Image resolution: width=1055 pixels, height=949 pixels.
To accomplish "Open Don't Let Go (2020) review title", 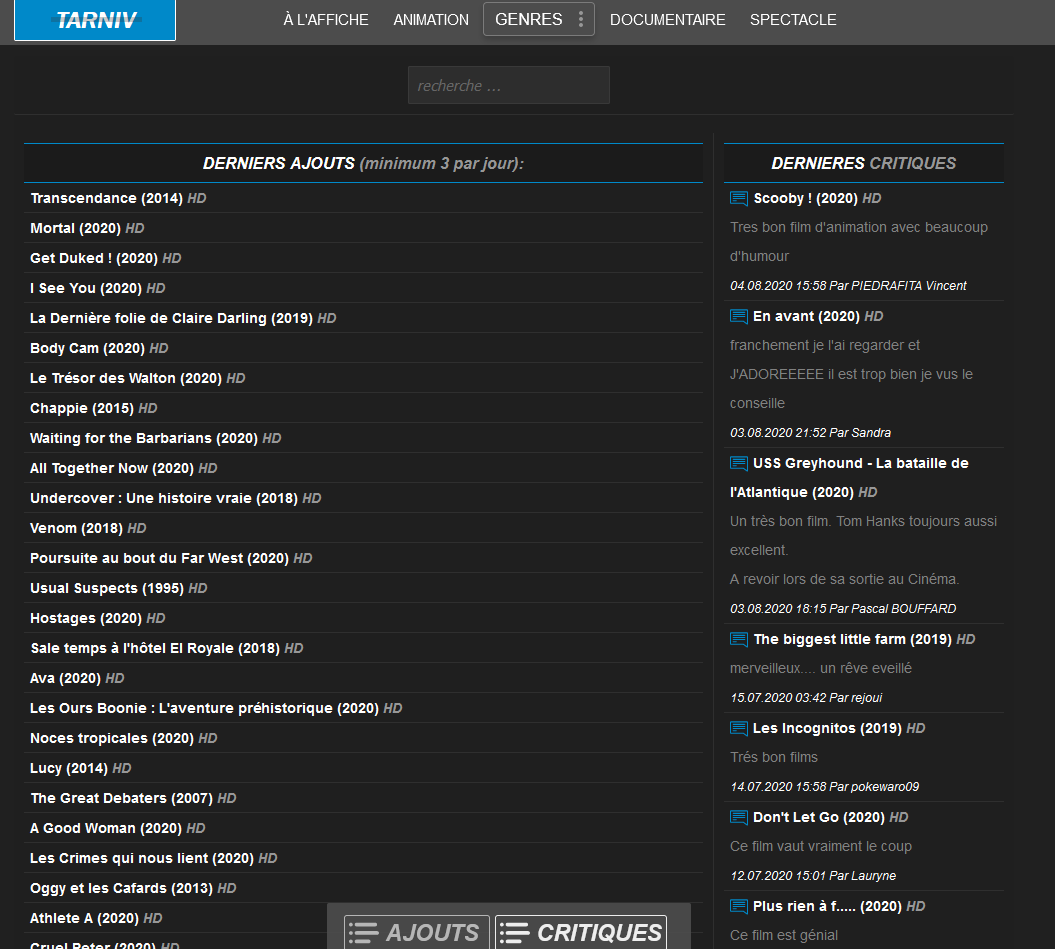I will coord(830,817).
